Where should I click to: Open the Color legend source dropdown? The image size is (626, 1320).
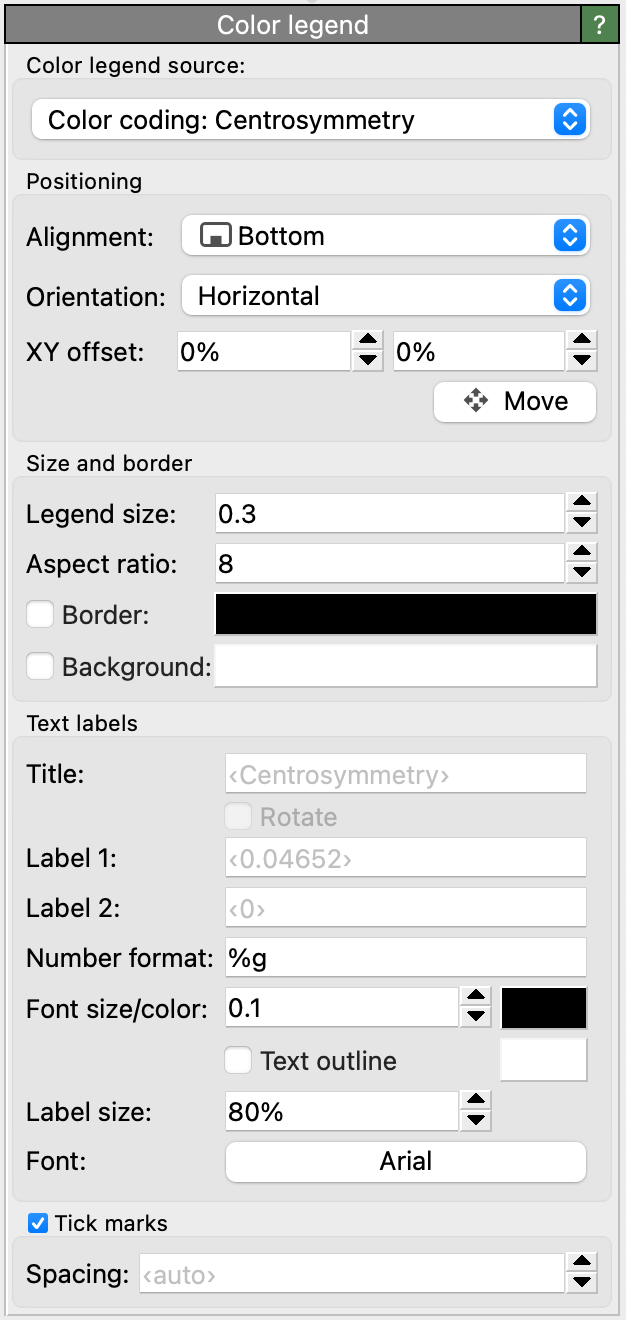pos(310,121)
